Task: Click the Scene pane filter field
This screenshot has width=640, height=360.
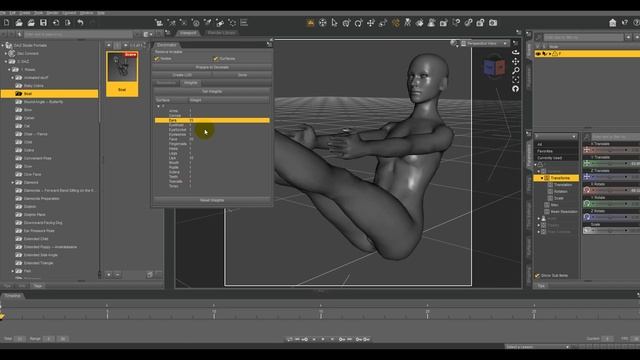Action: (583, 37)
